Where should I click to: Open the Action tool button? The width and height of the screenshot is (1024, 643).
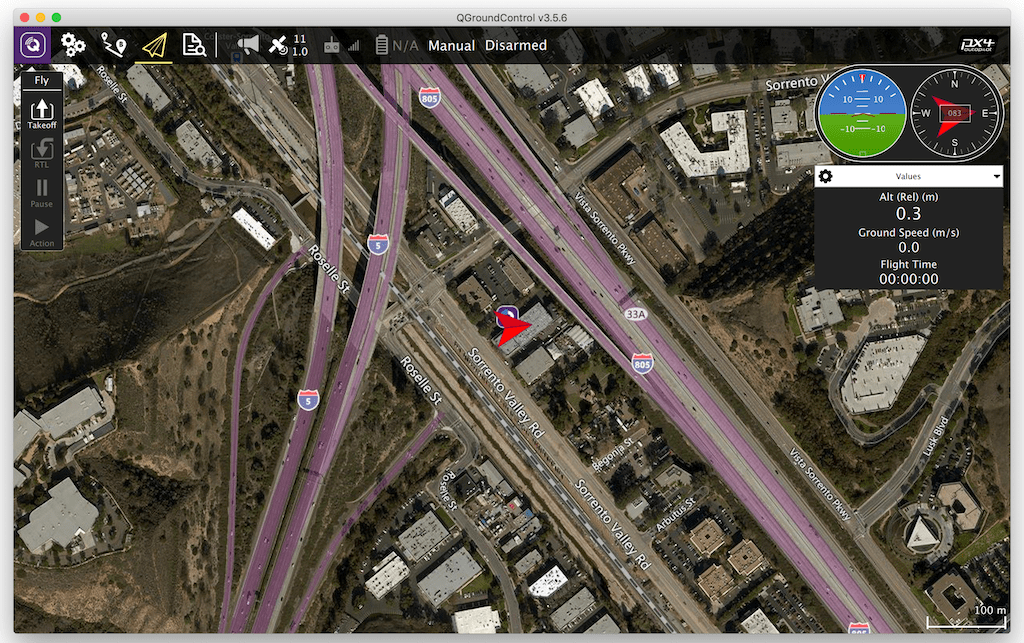click(42, 232)
